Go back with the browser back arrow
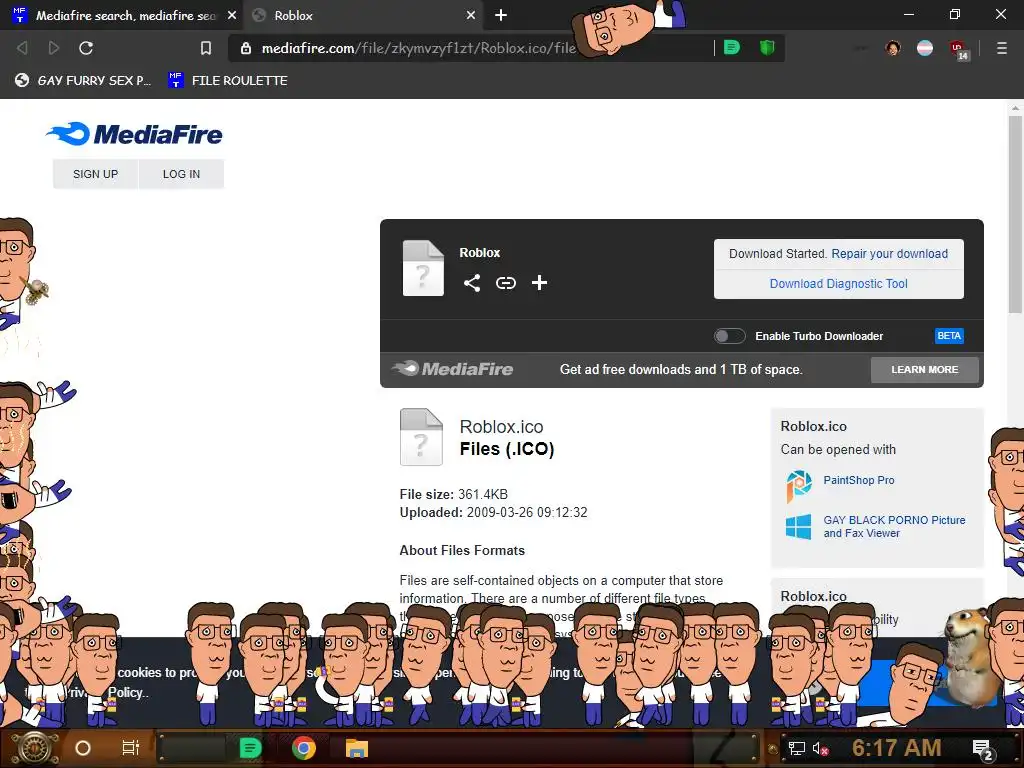The height and width of the screenshot is (768, 1024). coord(22,48)
